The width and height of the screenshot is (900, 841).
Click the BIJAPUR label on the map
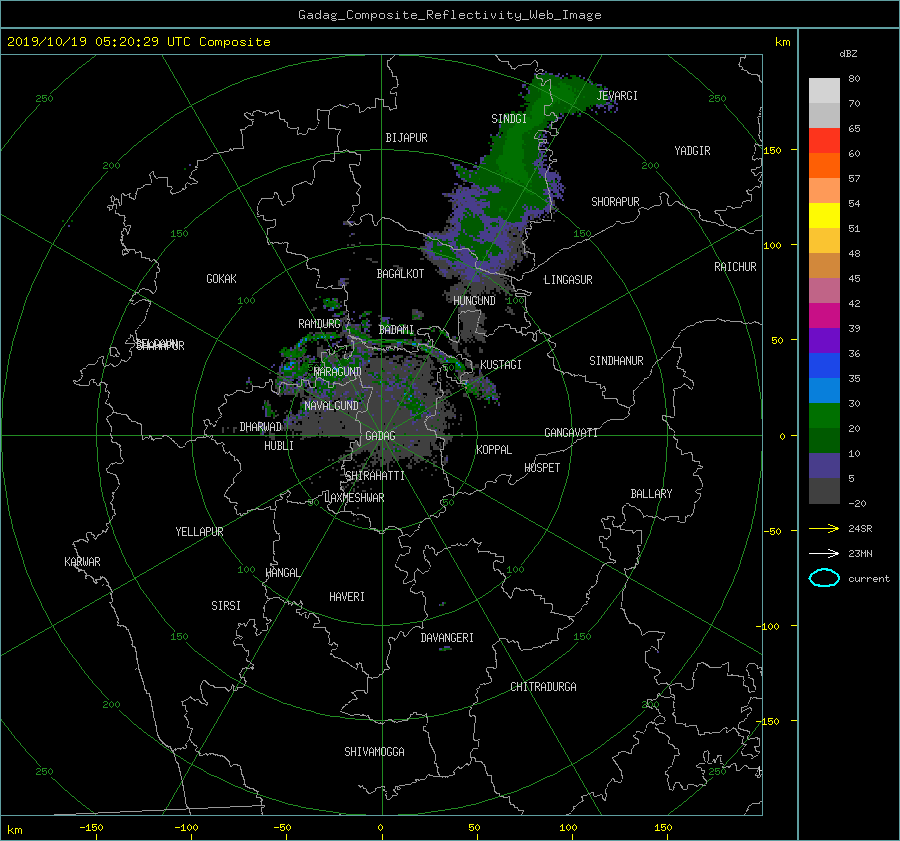point(406,138)
